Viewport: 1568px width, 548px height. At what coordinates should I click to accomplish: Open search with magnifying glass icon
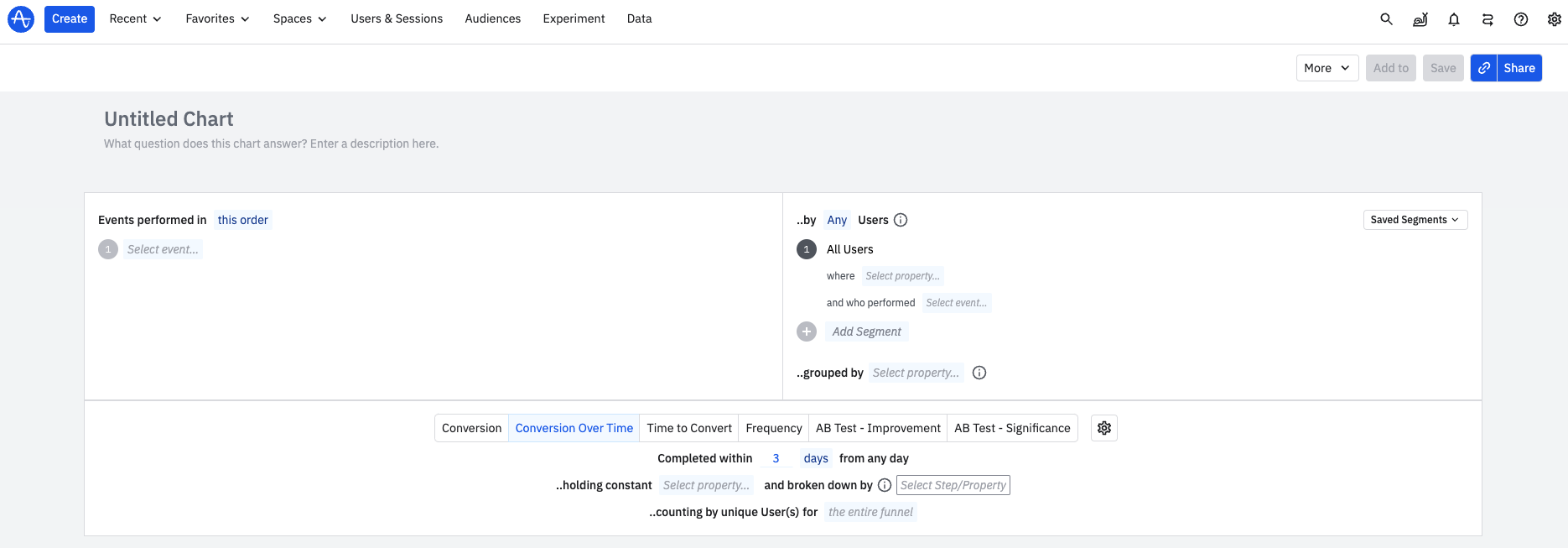click(x=1386, y=19)
